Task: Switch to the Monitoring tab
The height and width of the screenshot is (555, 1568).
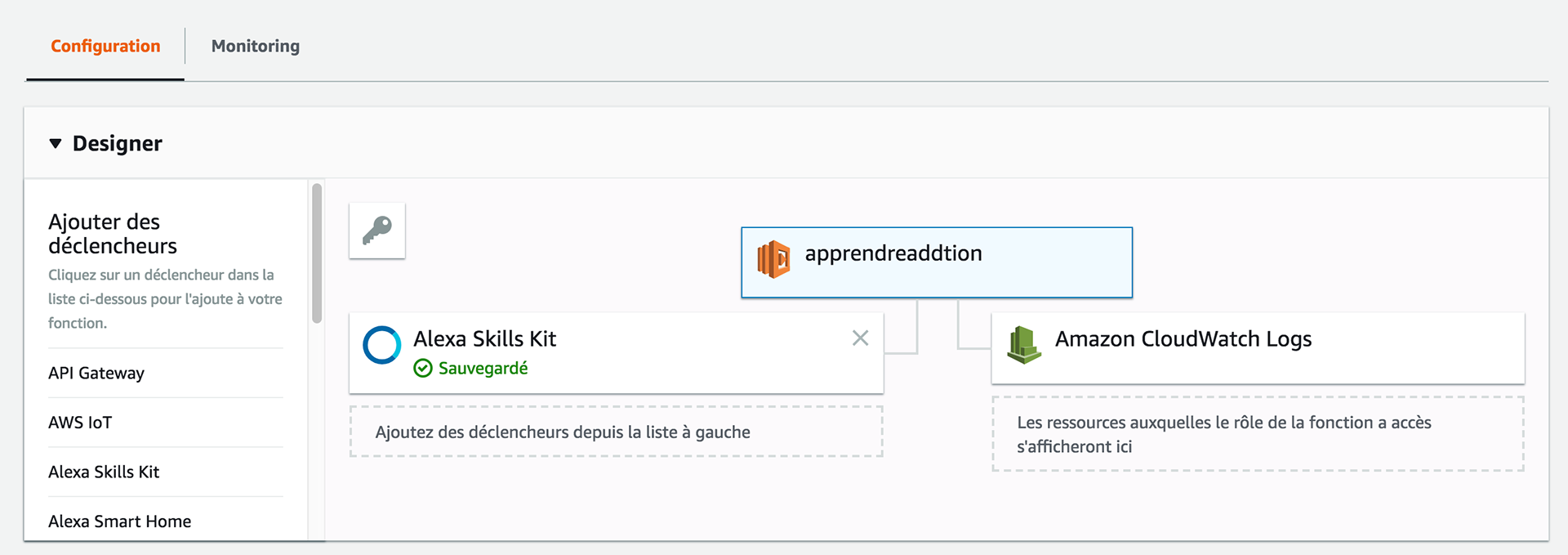Action: tap(256, 47)
